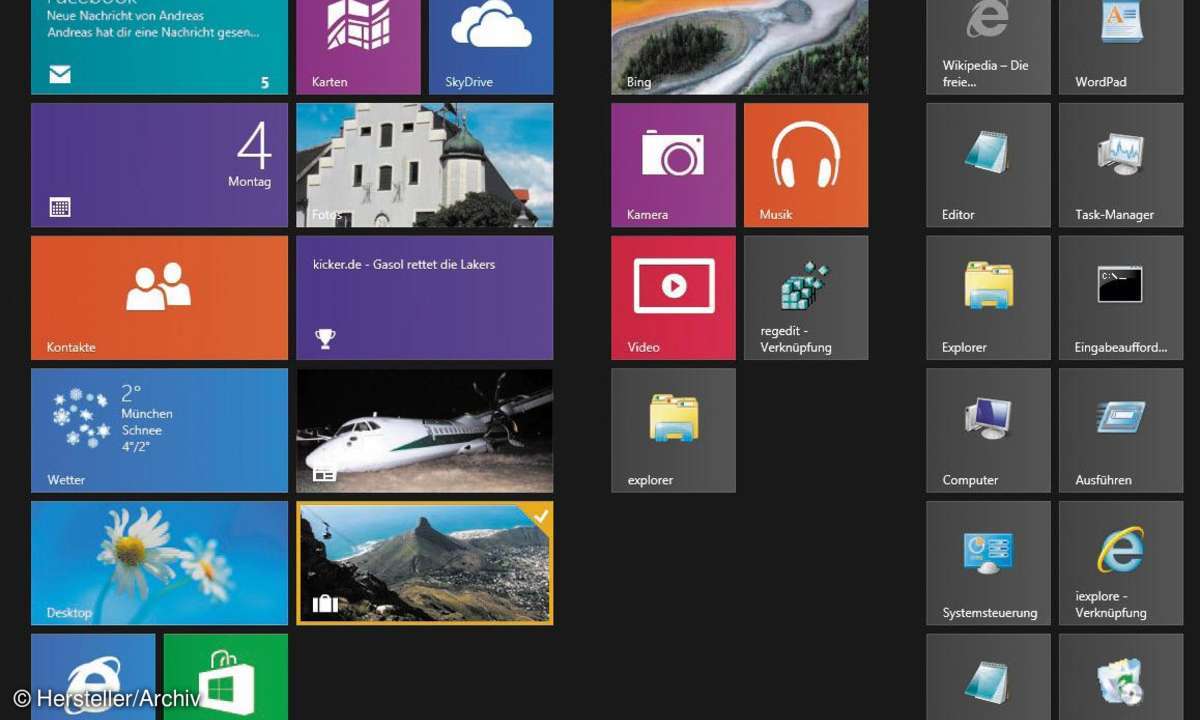The height and width of the screenshot is (720, 1200).
Task: Open the Kamera tile
Action: click(x=673, y=165)
